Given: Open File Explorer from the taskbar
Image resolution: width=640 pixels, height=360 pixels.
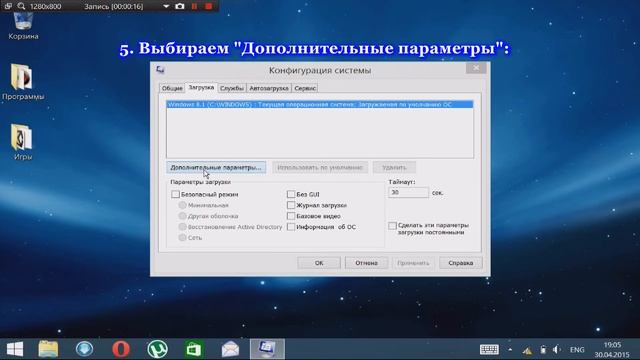Looking at the screenshot, I should coord(48,349).
